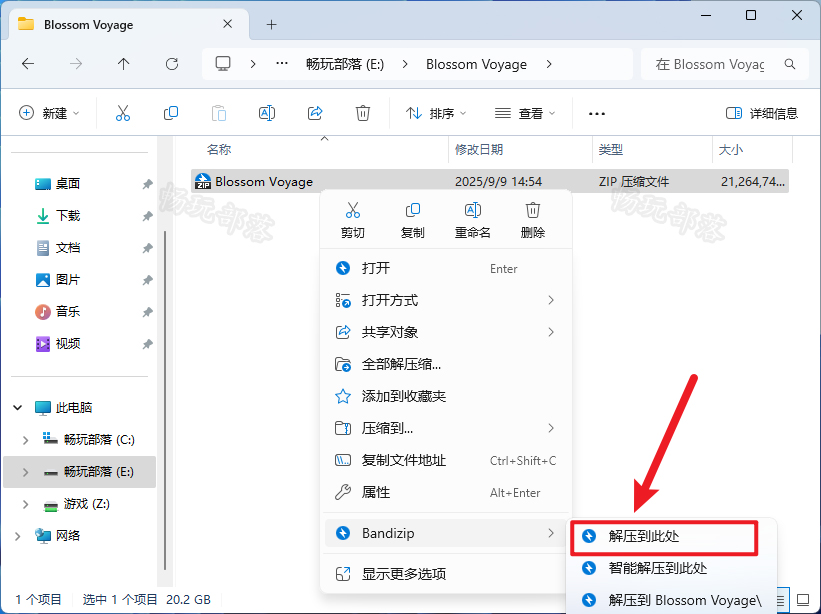This screenshot has height=614, width=821.
Task: Click the Rename icon in toolbar
Action: tap(267, 113)
